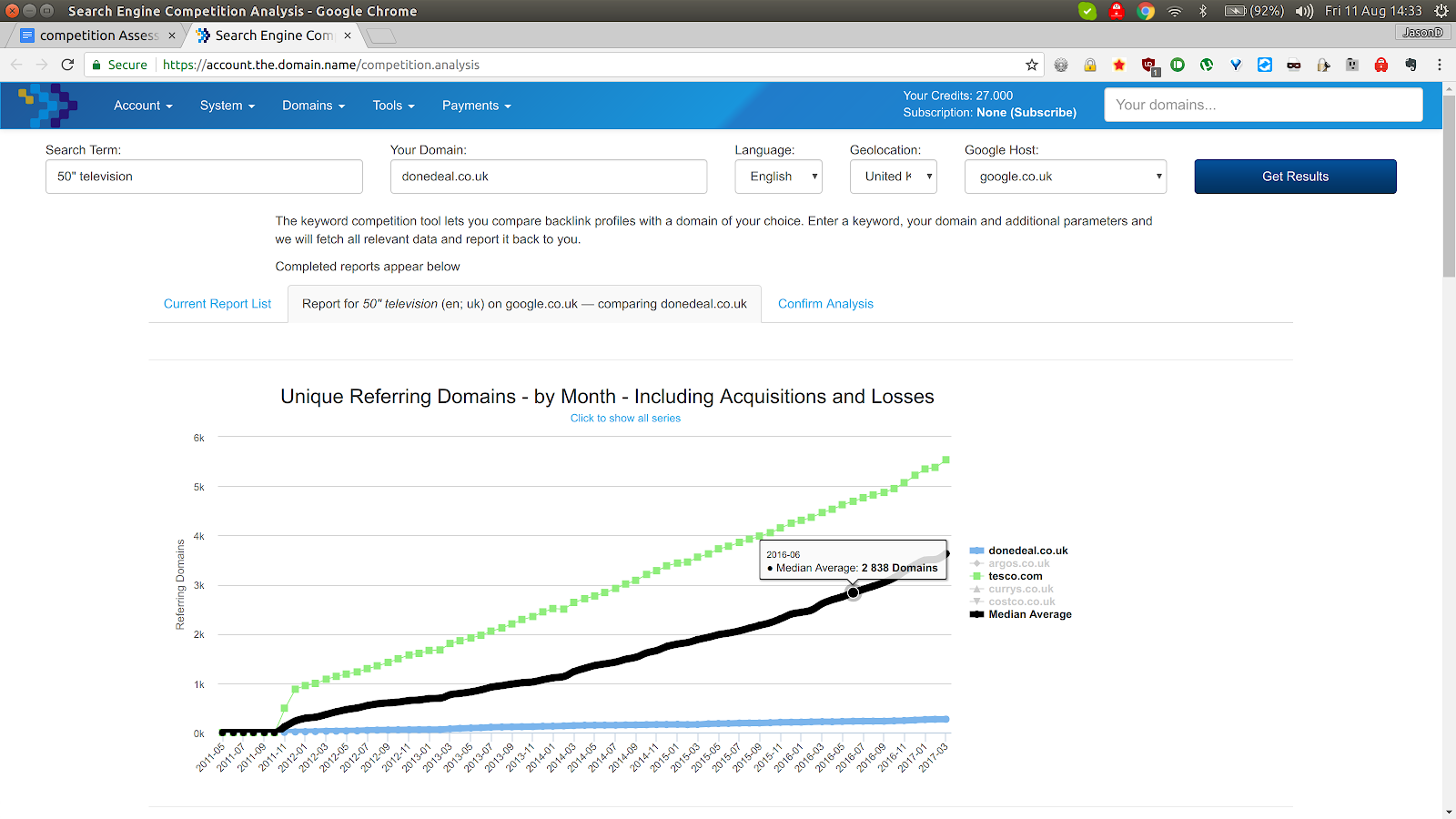Open the system power menu gear
Screen dimensions: 1456x819
[x=1441, y=11]
